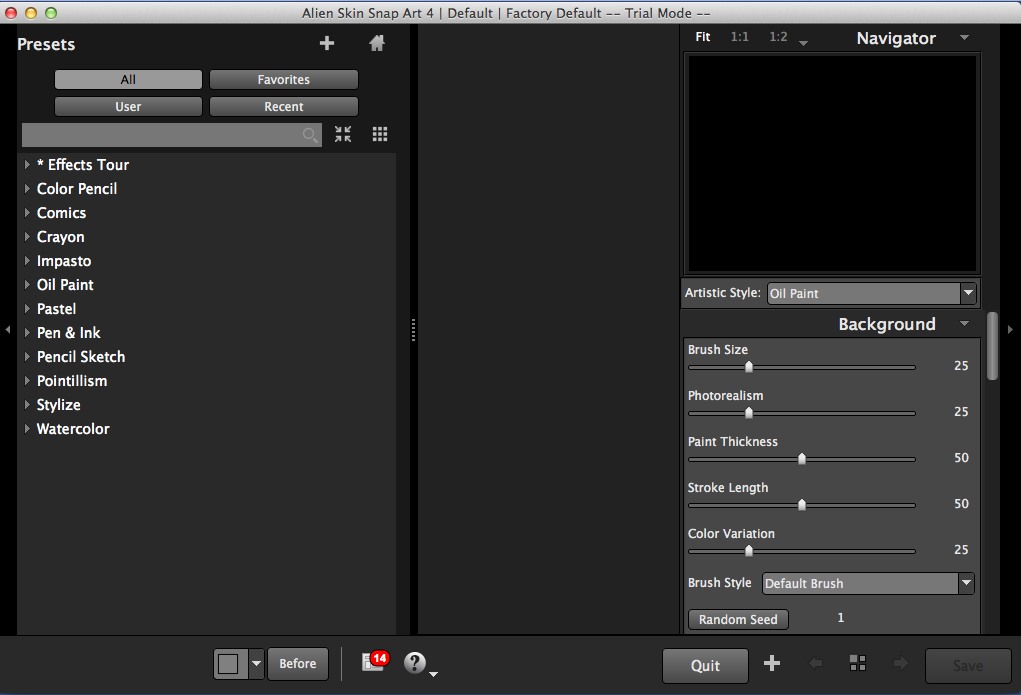Expand the Stylize category
This screenshot has height=695, width=1021.
click(x=27, y=404)
